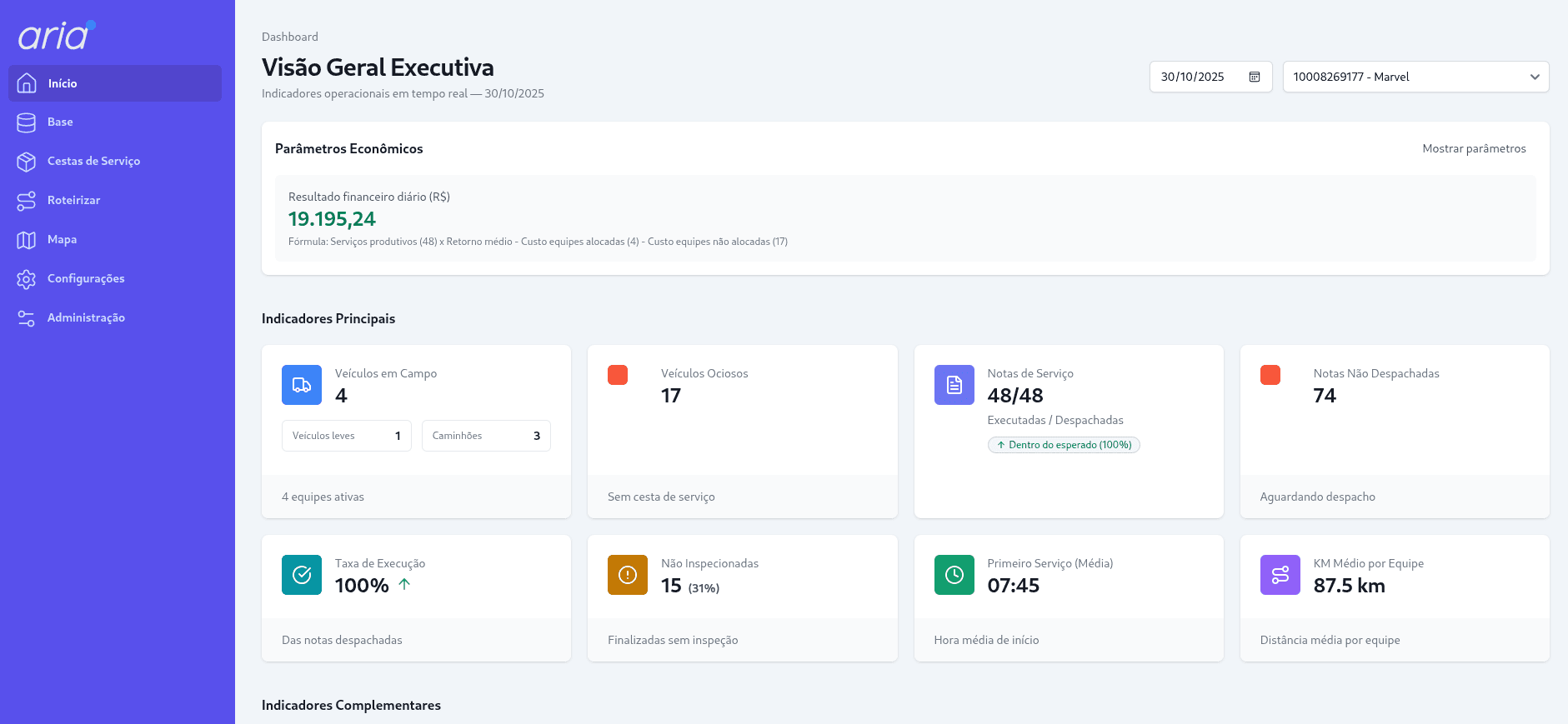Select the Caminhões count box
The image size is (1568, 724).
pyautogui.click(x=486, y=436)
